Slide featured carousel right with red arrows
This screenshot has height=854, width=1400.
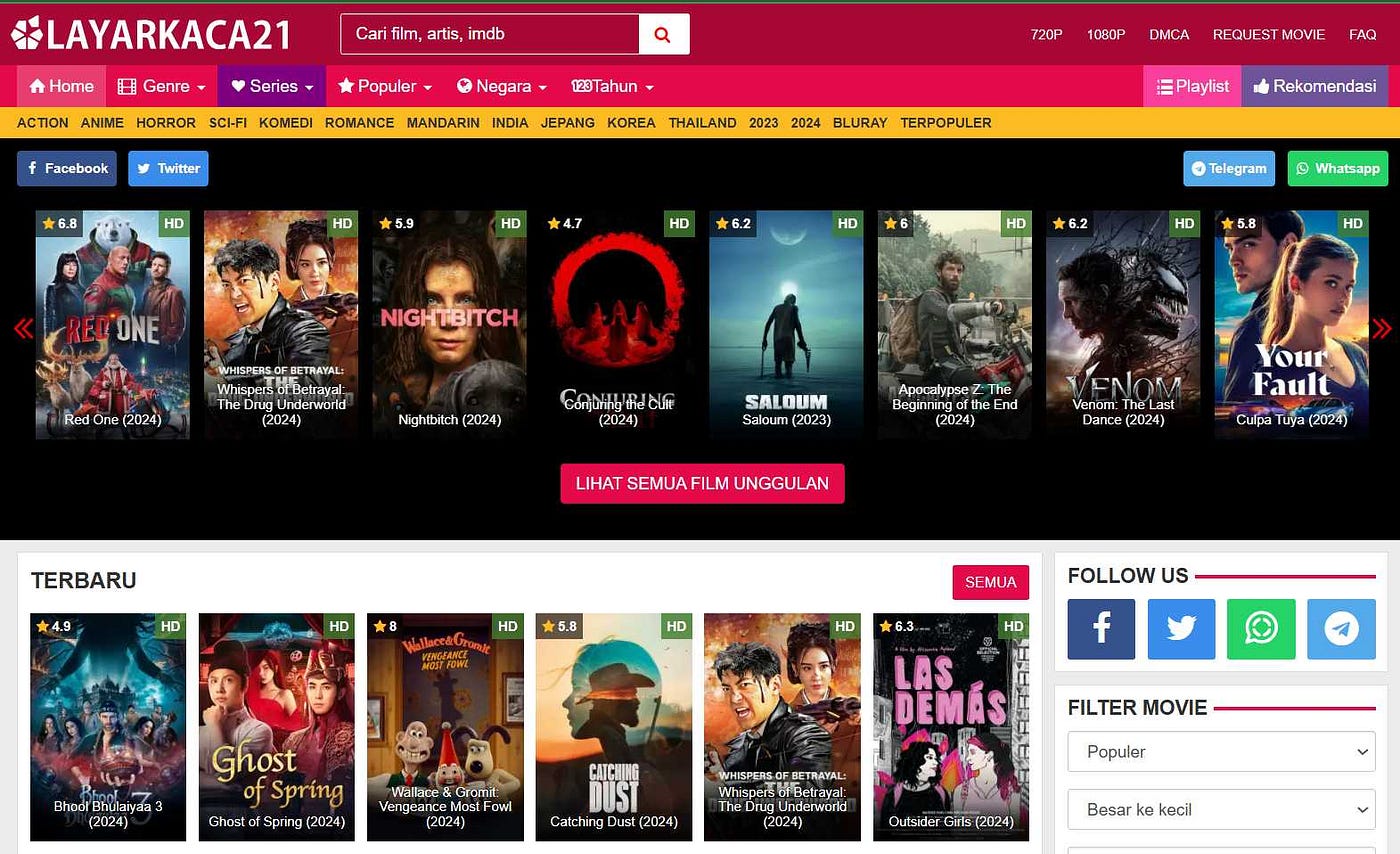[x=1381, y=328]
